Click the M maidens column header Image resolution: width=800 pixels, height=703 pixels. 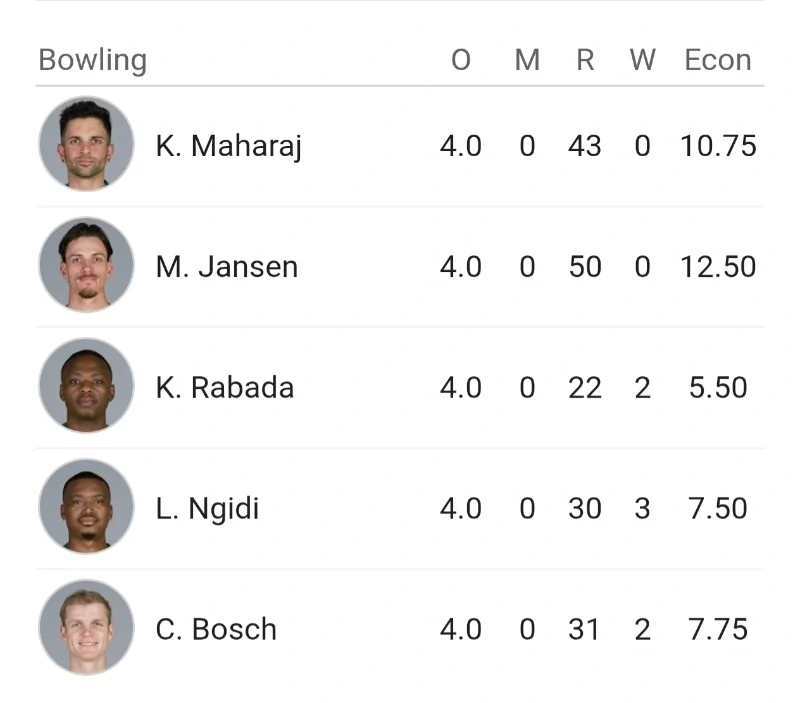click(x=527, y=60)
